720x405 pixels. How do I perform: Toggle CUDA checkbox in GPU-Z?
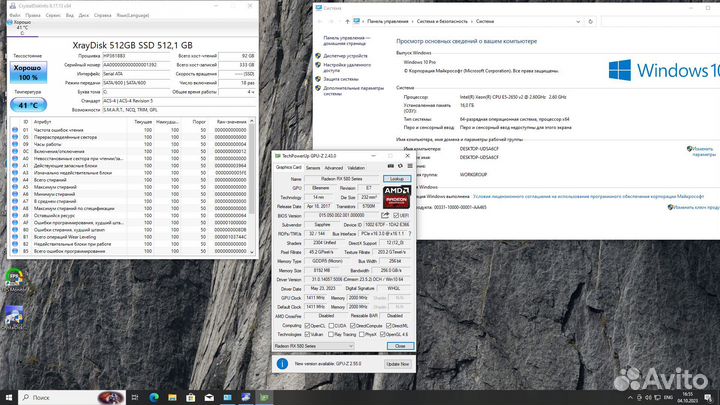[x=331, y=326]
